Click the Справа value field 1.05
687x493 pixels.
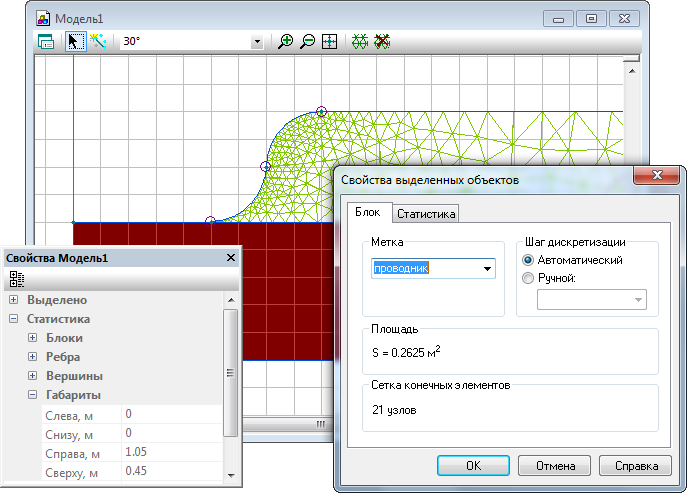click(x=170, y=452)
